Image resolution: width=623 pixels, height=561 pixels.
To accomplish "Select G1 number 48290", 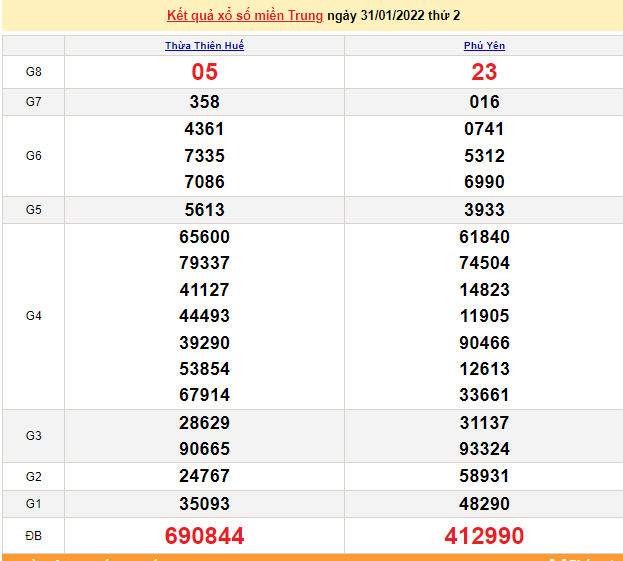I will [484, 504].
